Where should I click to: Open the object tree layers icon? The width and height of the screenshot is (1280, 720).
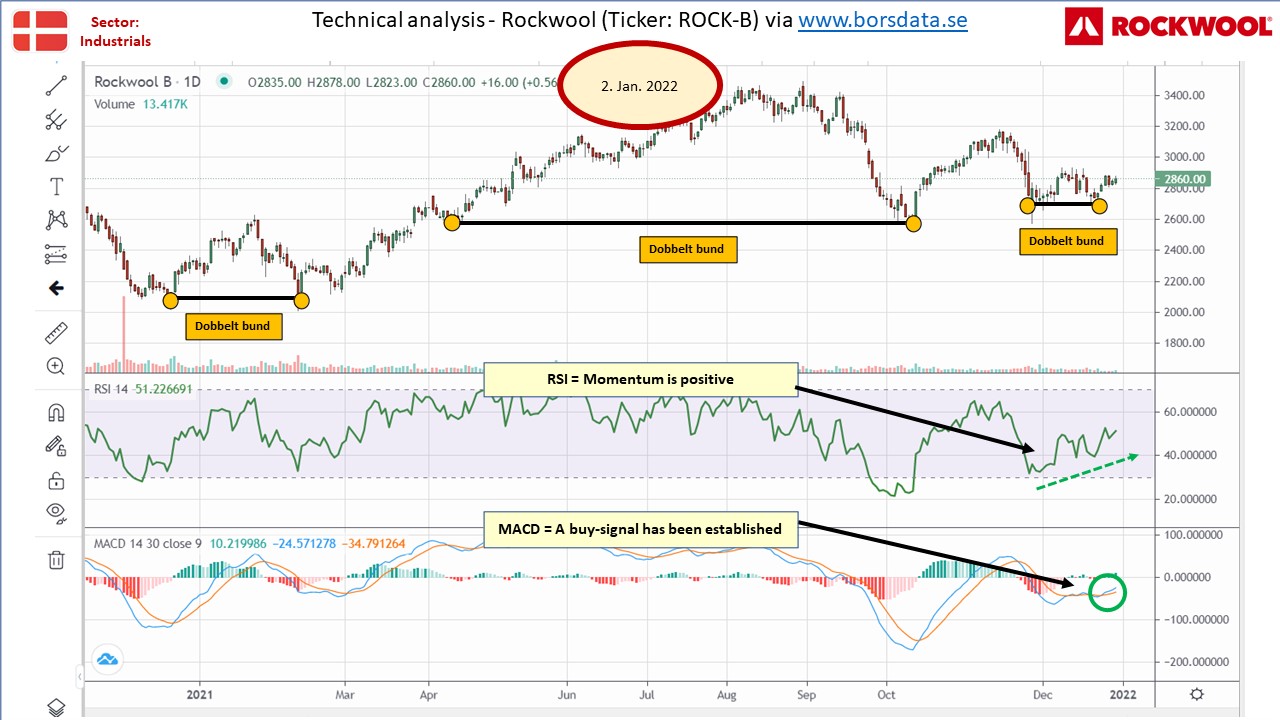pyautogui.click(x=56, y=706)
